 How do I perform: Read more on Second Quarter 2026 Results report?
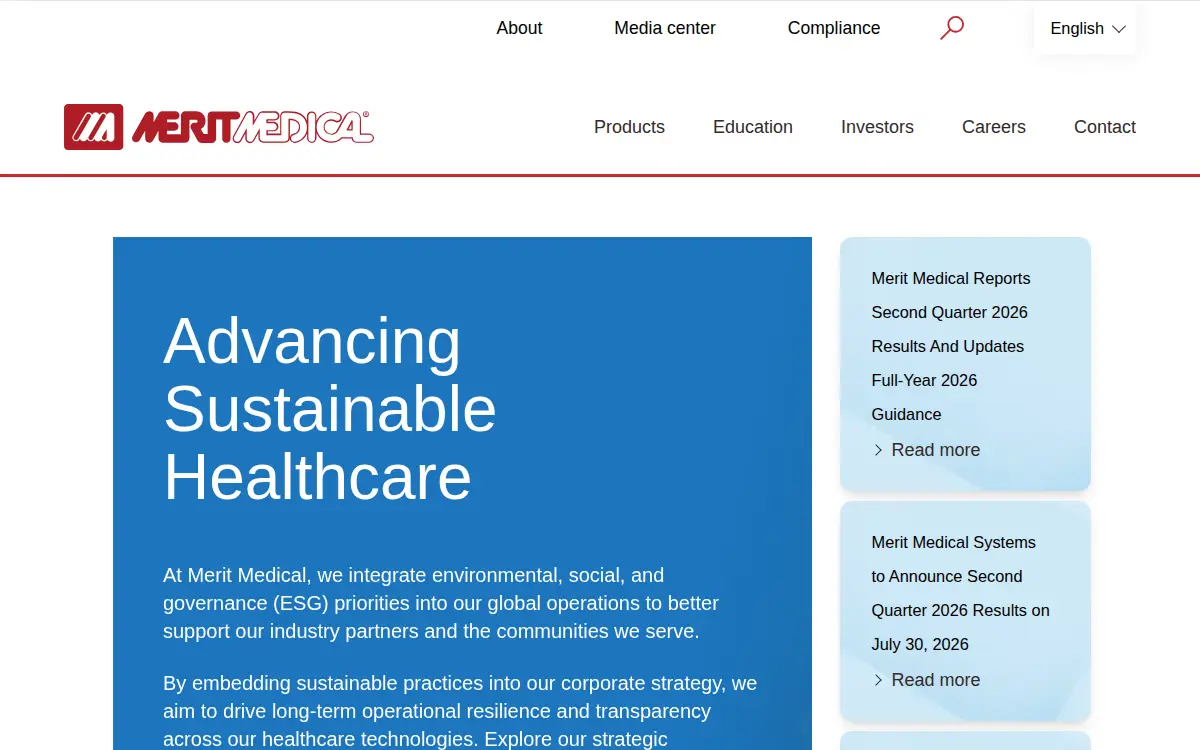coord(926,450)
